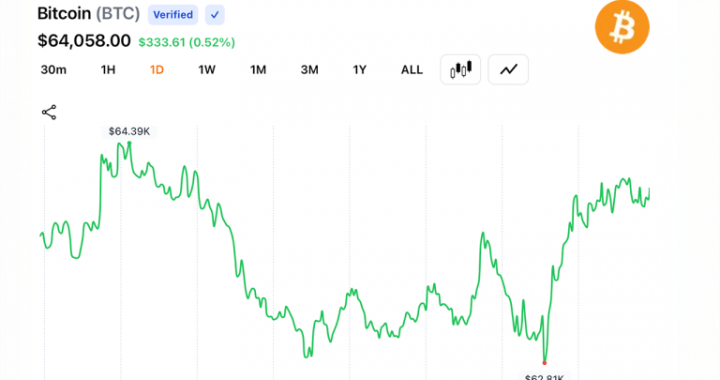The width and height of the screenshot is (720, 380).
Task: Click the orange Bitcoin logo
Action: pyautogui.click(x=622, y=27)
